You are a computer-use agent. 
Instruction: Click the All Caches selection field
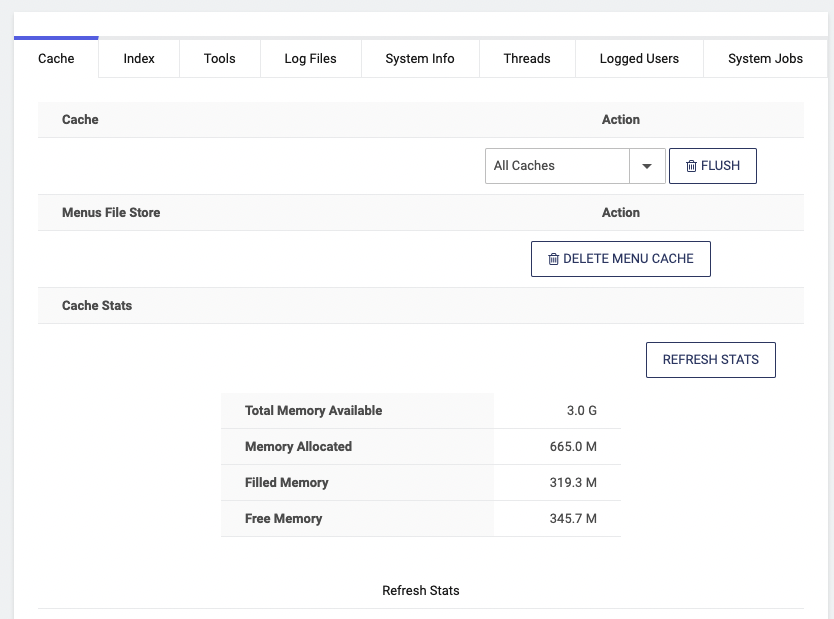pyautogui.click(x=557, y=166)
